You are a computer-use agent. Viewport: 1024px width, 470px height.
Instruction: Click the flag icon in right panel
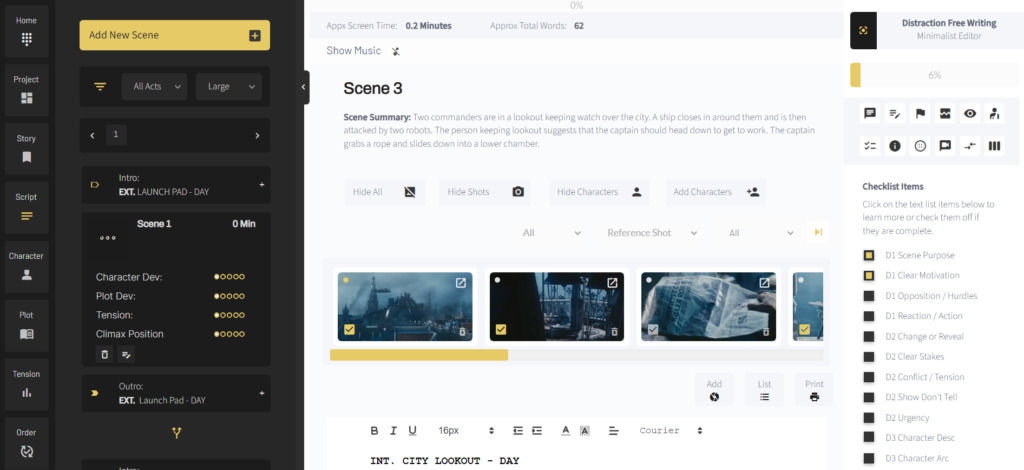(x=919, y=114)
